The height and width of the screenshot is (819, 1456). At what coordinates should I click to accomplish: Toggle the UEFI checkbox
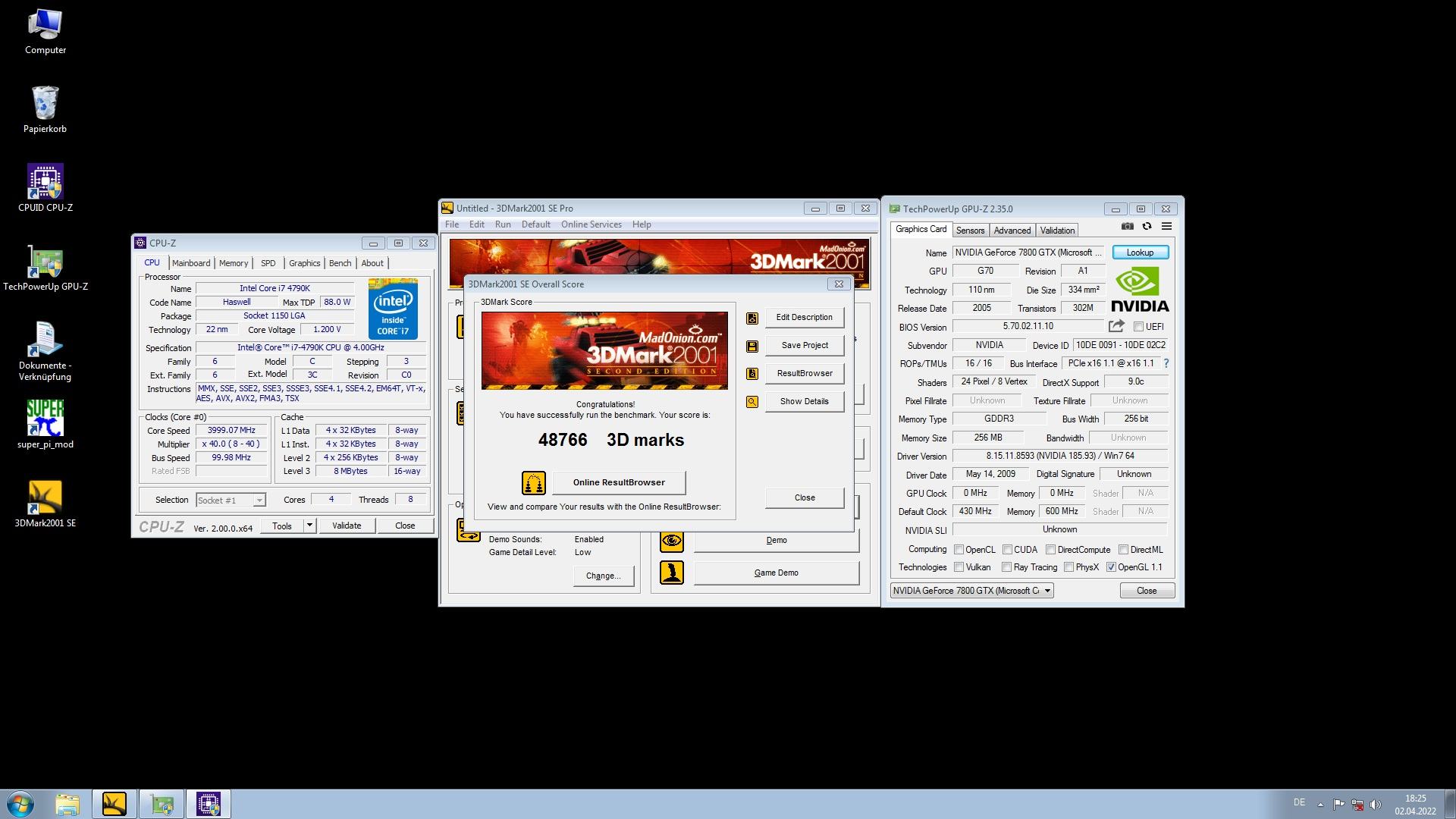coord(1138,327)
